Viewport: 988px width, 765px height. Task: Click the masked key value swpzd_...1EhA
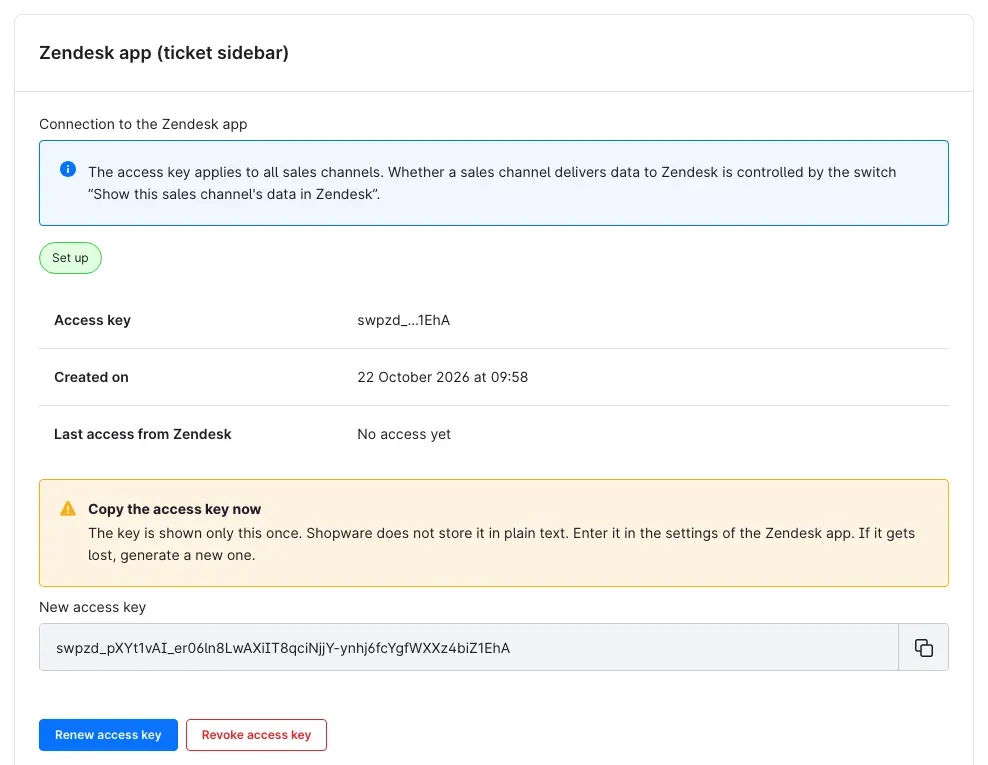coord(403,320)
